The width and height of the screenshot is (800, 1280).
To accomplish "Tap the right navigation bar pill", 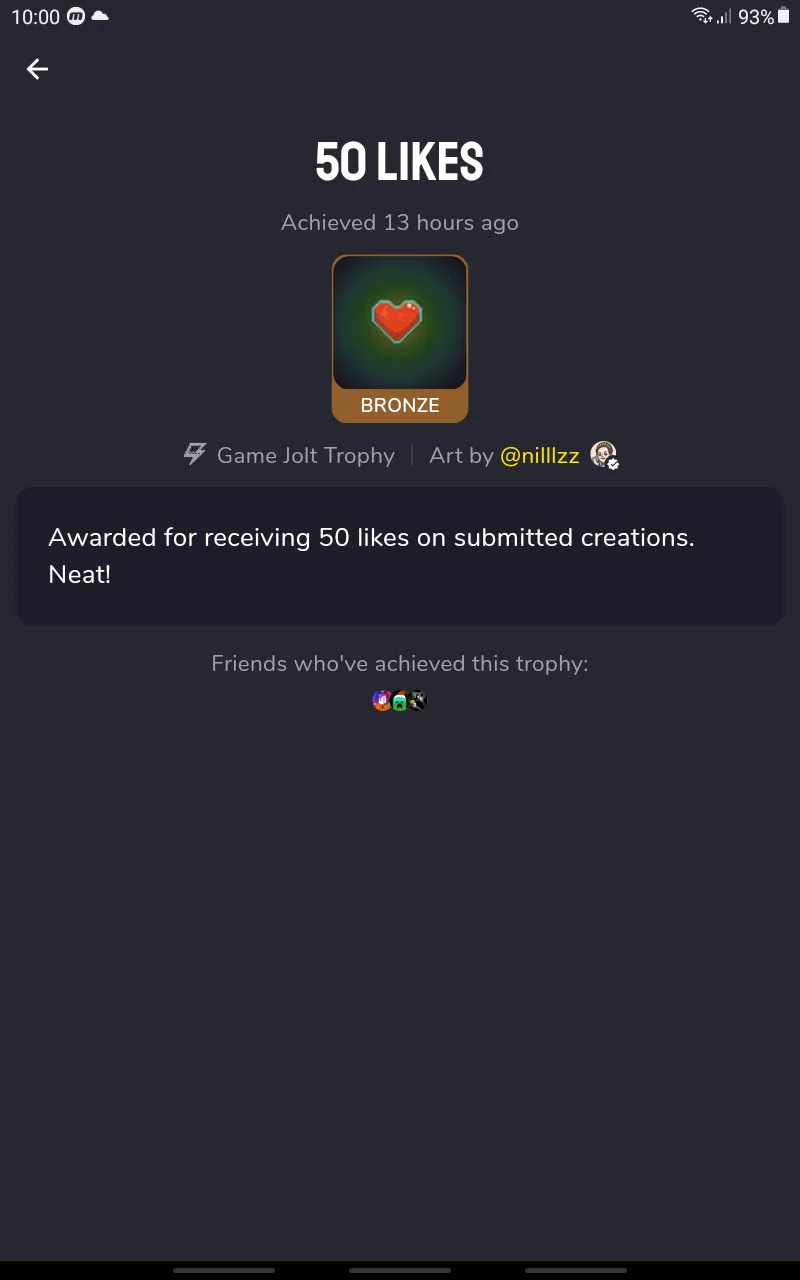I will click(576, 1270).
